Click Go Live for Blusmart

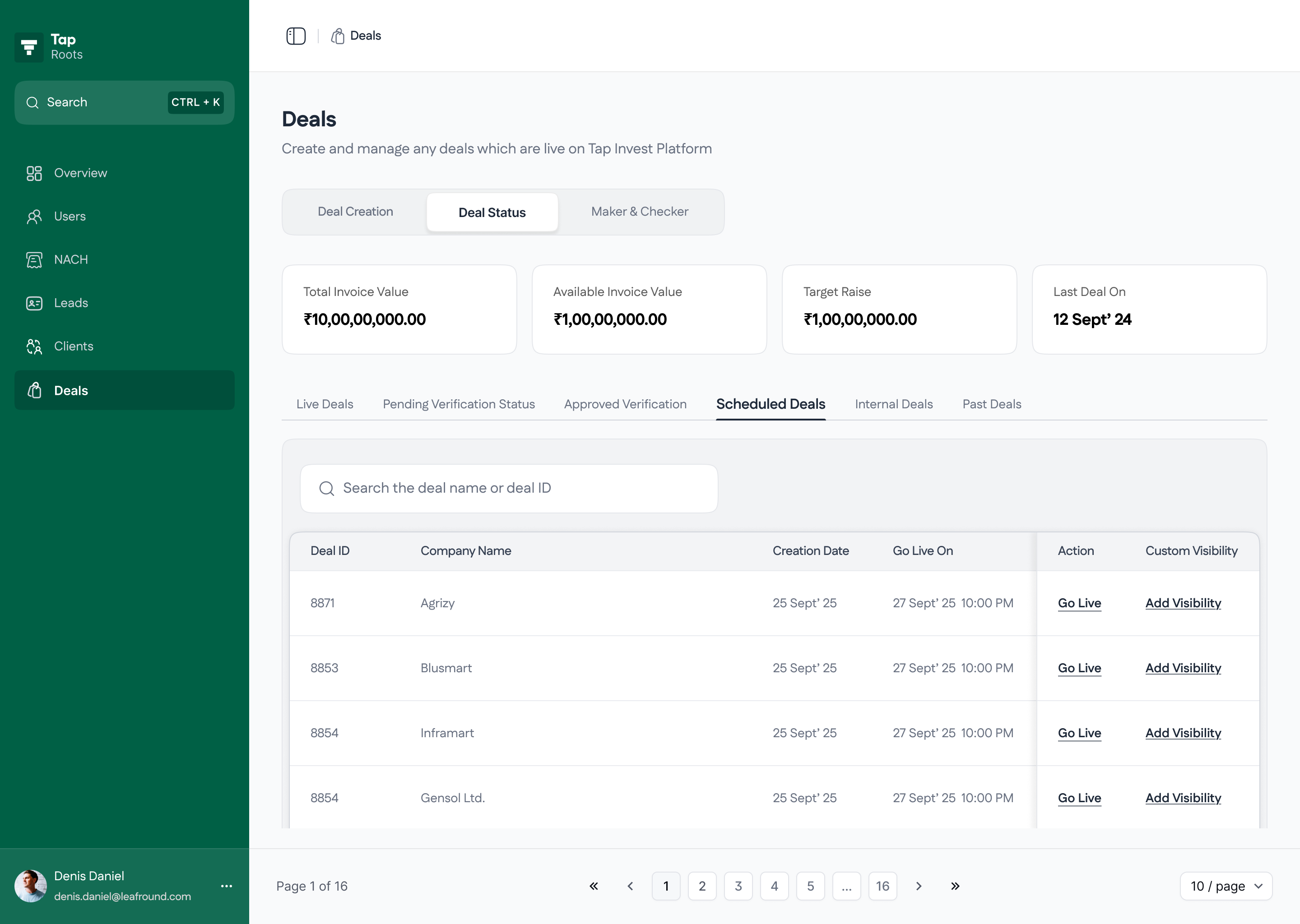point(1079,668)
